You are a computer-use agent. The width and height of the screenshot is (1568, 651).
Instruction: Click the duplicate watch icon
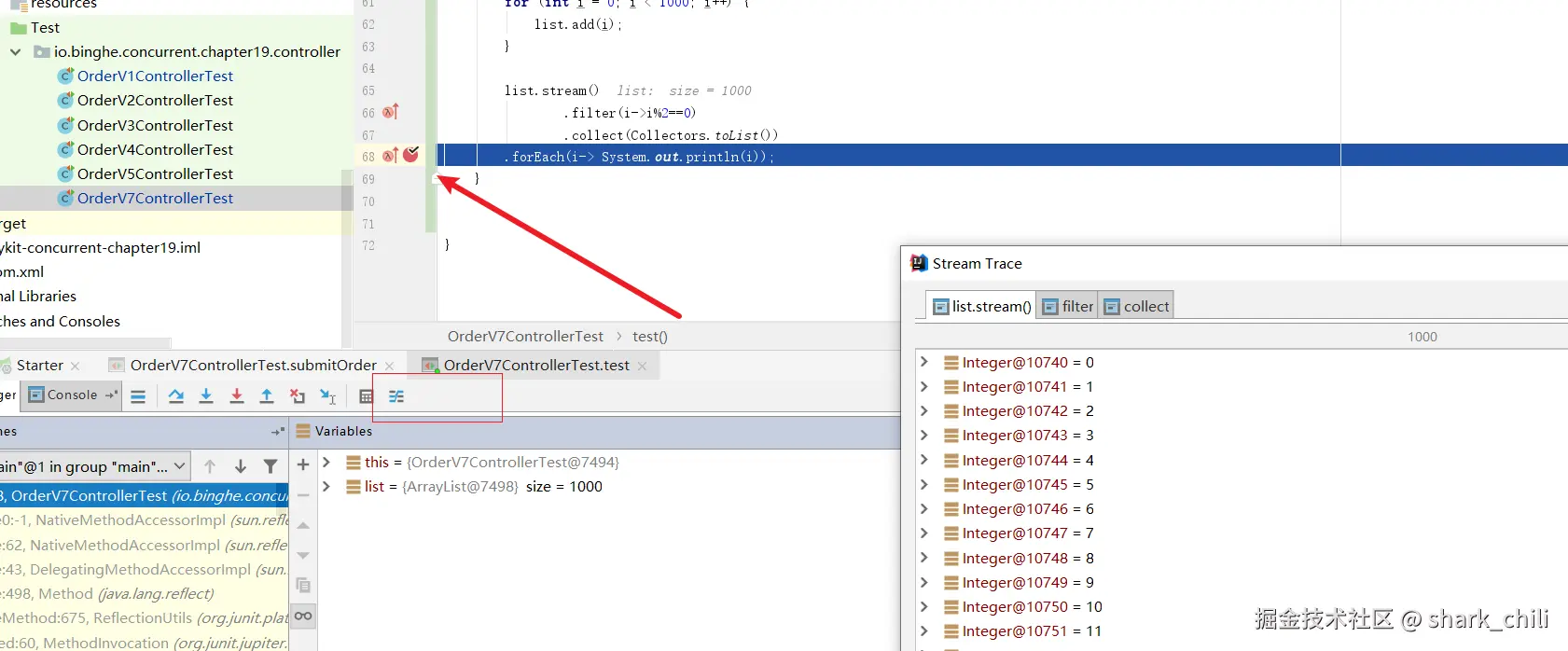[303, 586]
